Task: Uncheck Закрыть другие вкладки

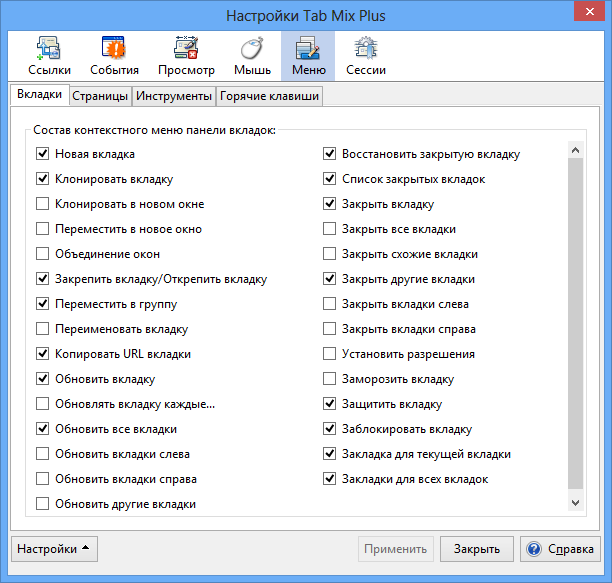Action: click(x=329, y=279)
